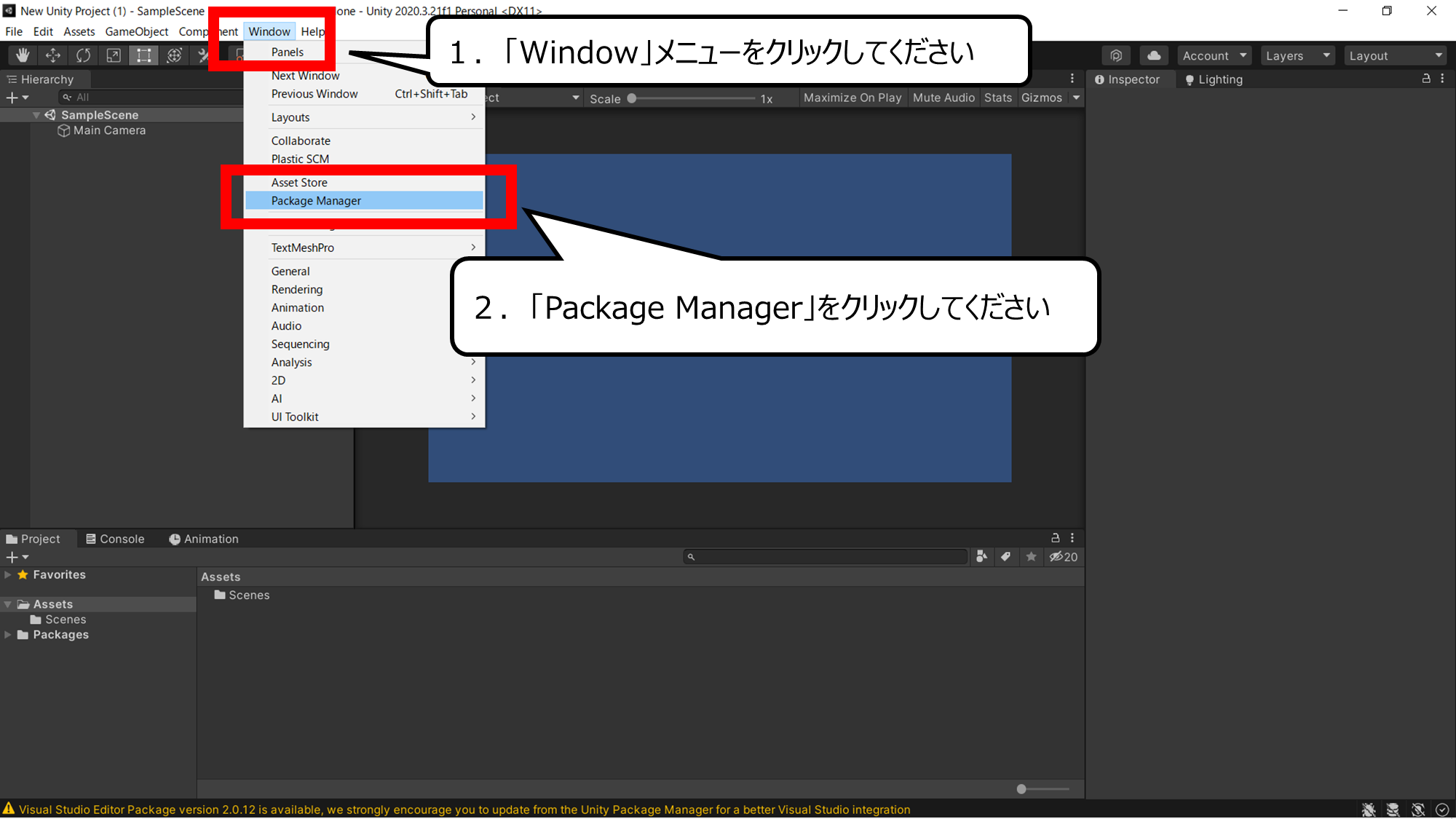The height and width of the screenshot is (819, 1456).
Task: Click Package Manager in Window menu
Action: 364,201
